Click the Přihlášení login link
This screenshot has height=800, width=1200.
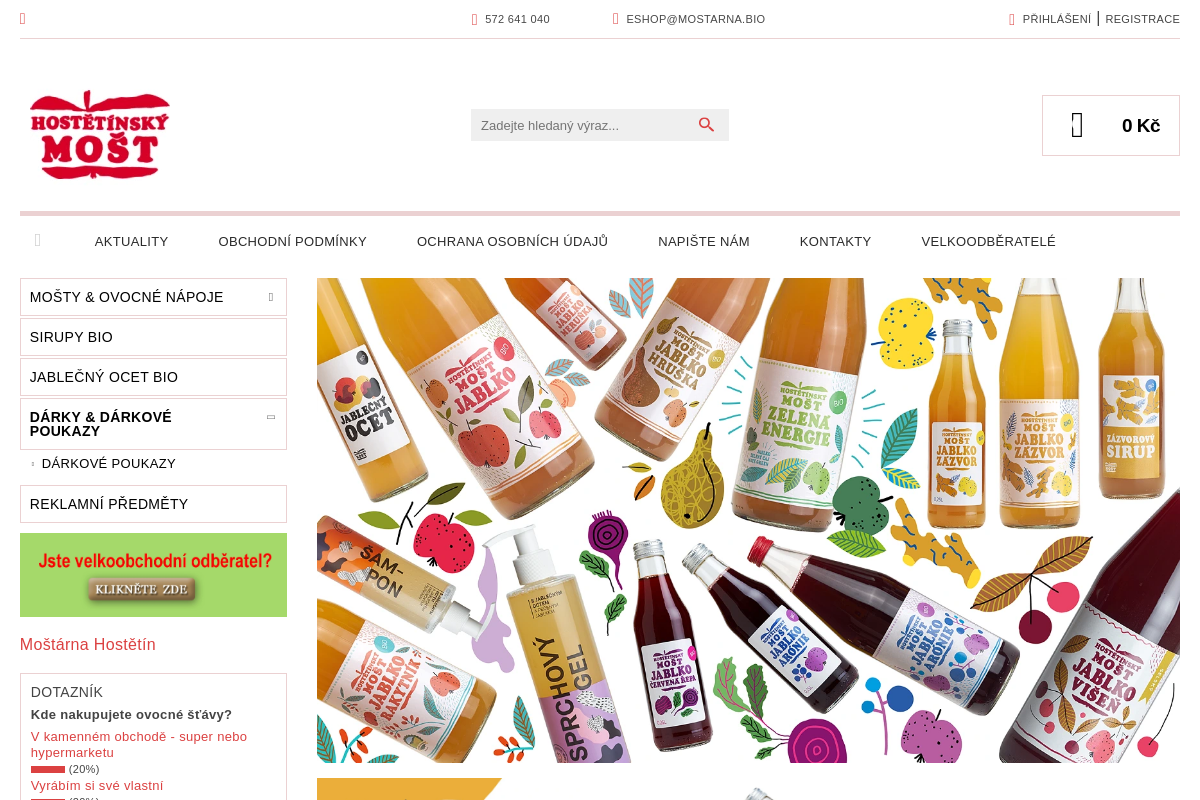(1057, 19)
